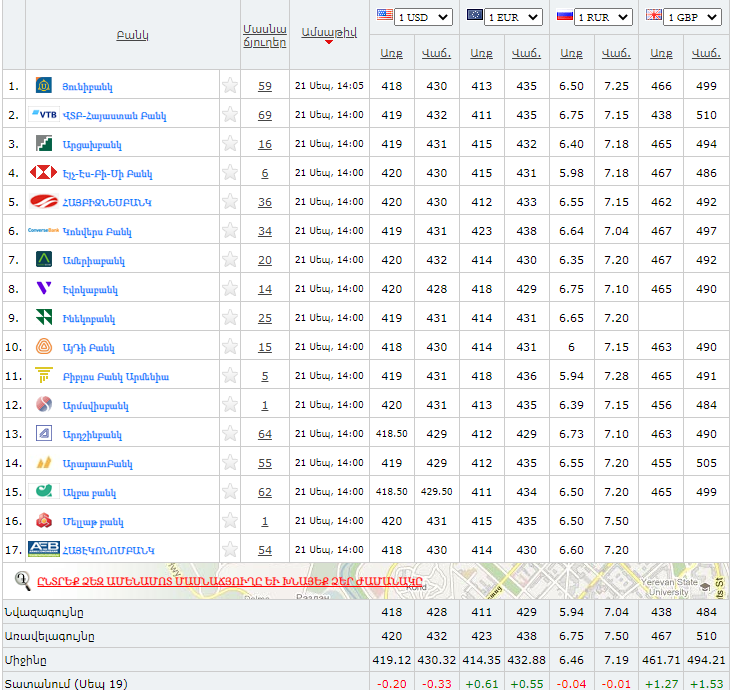Image resolution: width=733 pixels, height=690 pixels.
Task: Click the EU flag next to EUR
Action: click(474, 14)
